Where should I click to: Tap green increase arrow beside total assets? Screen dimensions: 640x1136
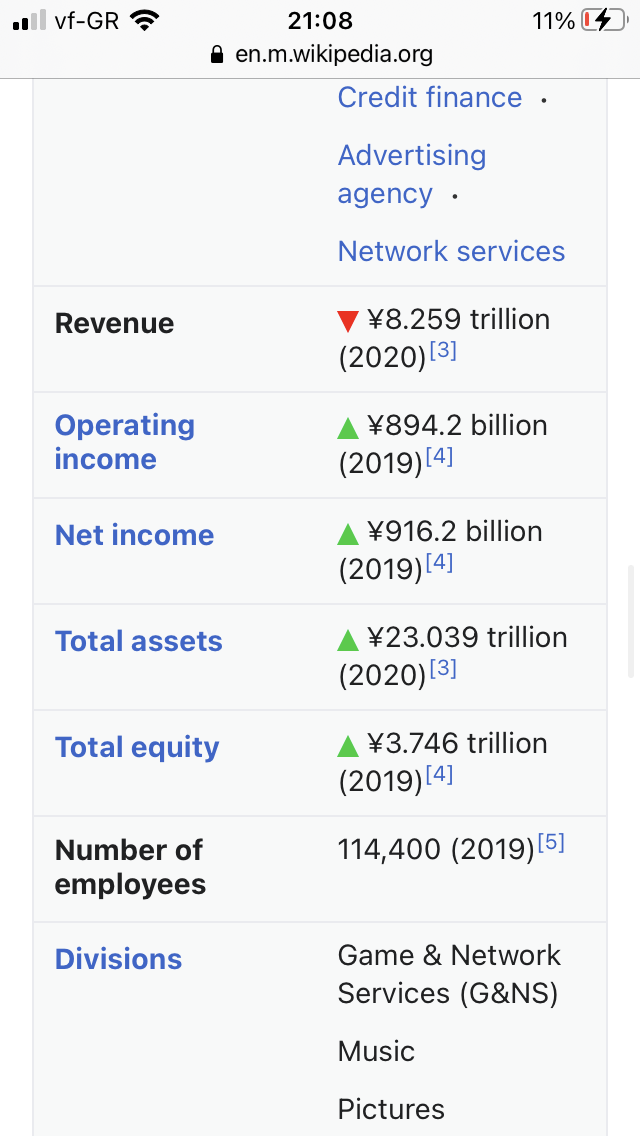point(348,640)
